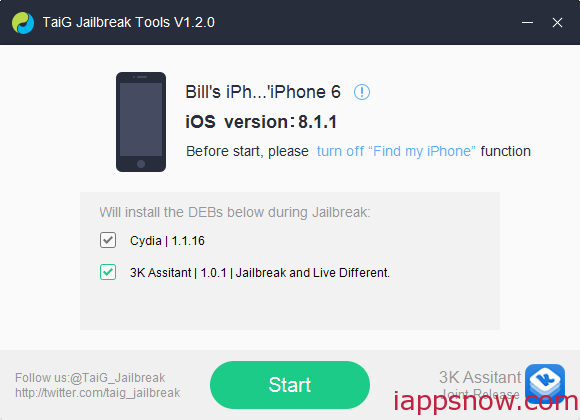Click 3K Assitant Jailbreak and Live Different label

pos(260,273)
